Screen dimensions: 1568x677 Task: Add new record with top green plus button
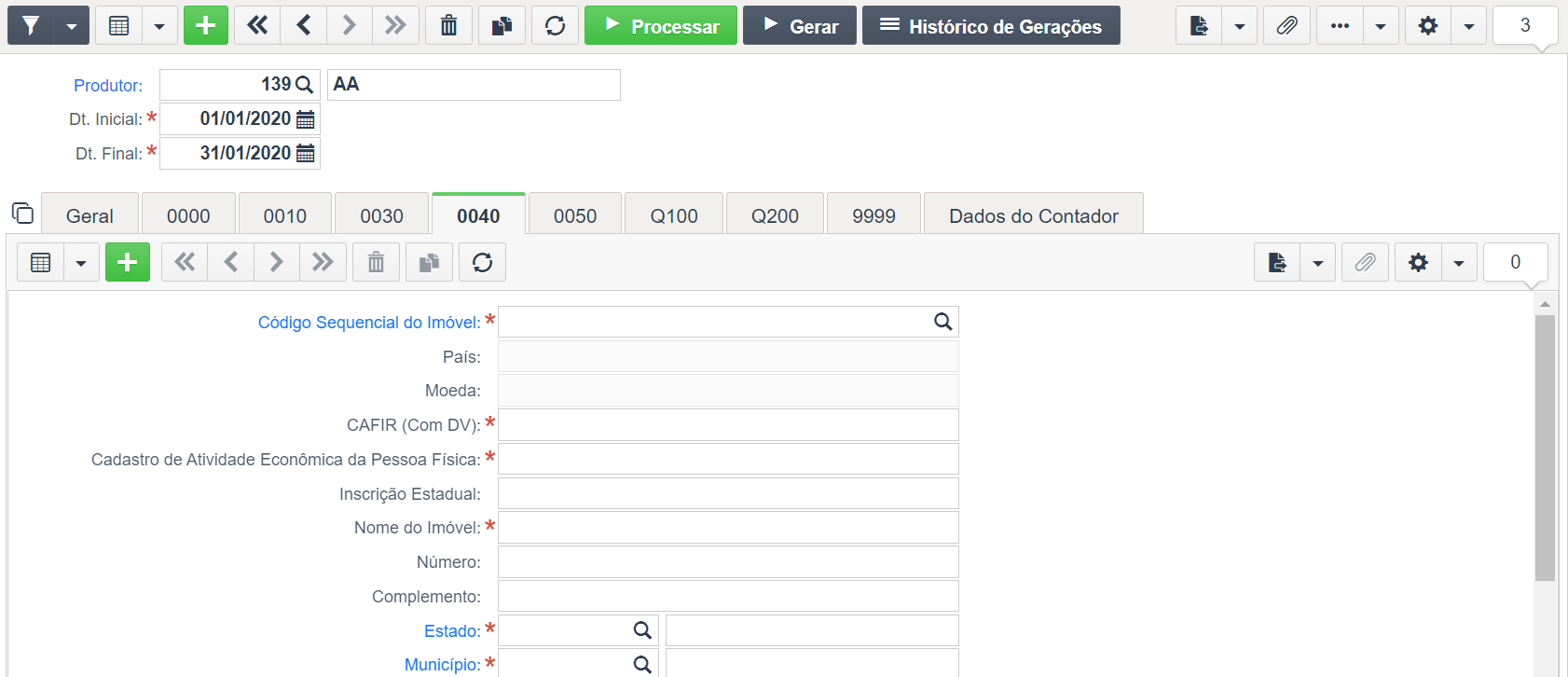point(206,26)
